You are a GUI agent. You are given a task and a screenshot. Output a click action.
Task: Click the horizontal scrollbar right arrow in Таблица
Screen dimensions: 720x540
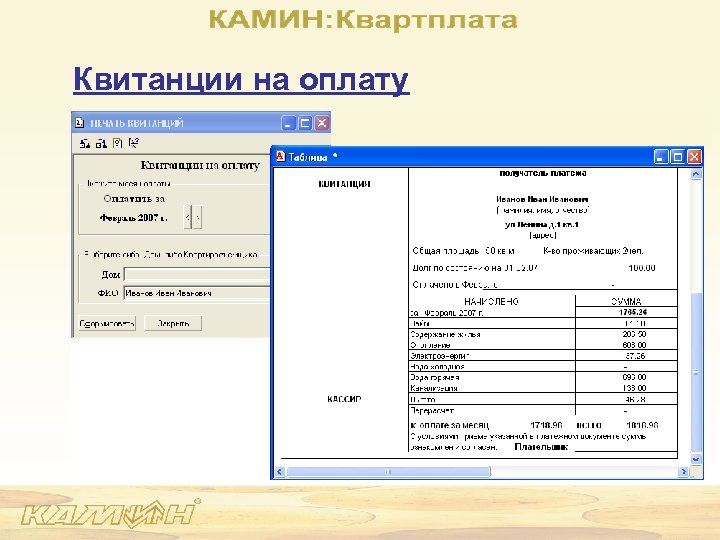pyautogui.click(x=684, y=472)
